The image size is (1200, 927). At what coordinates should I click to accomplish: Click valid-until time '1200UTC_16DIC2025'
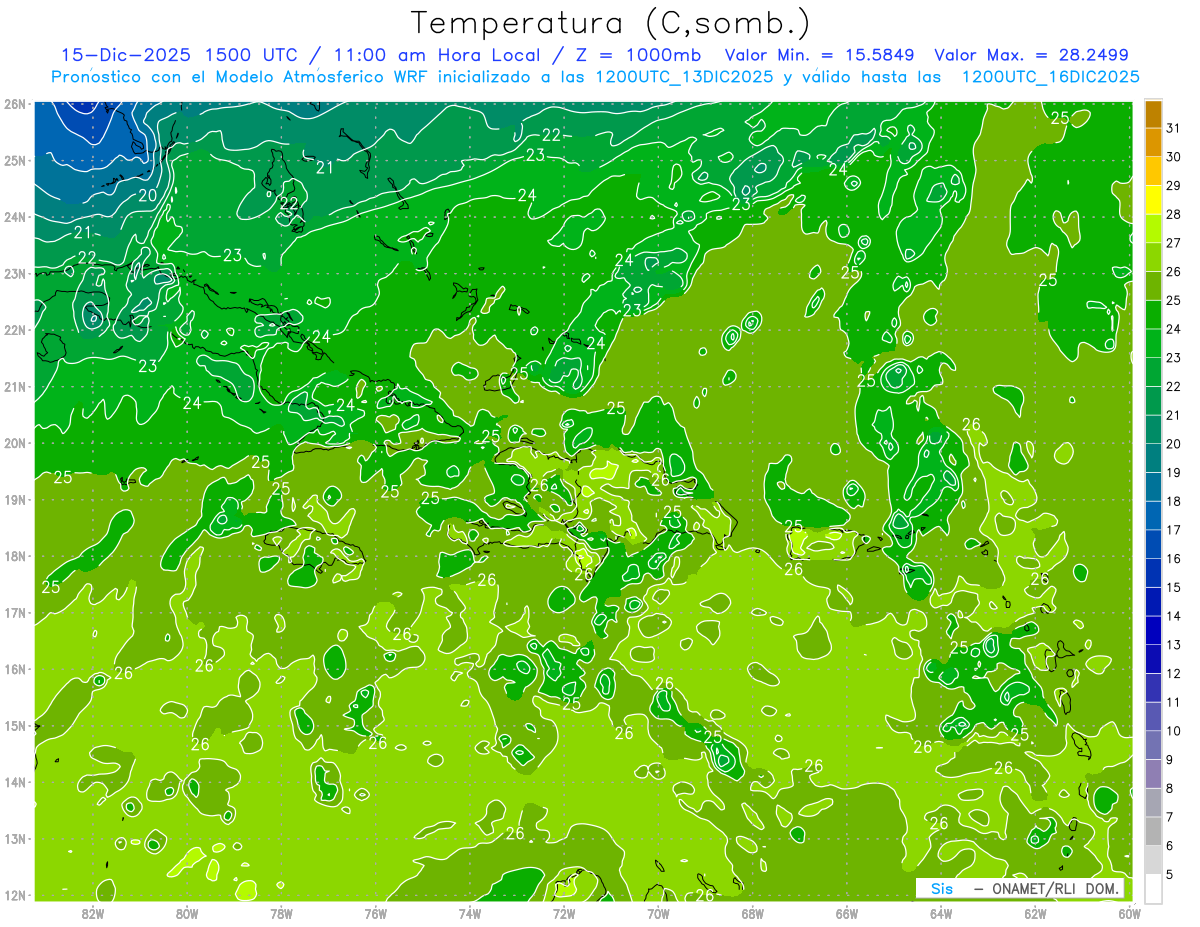pos(1050,77)
